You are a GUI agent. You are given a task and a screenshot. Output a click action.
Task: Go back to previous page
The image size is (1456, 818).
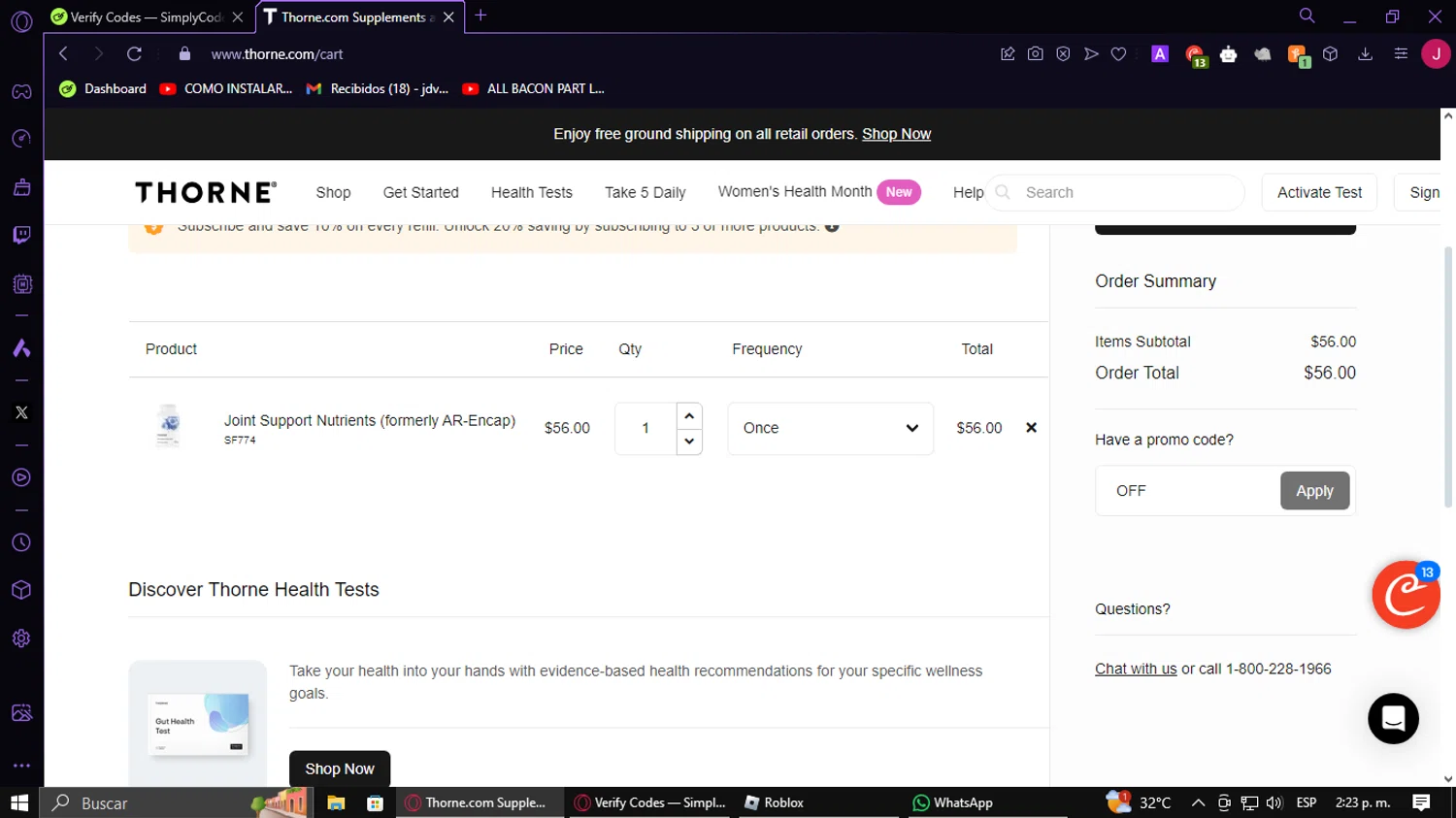pyautogui.click(x=63, y=54)
